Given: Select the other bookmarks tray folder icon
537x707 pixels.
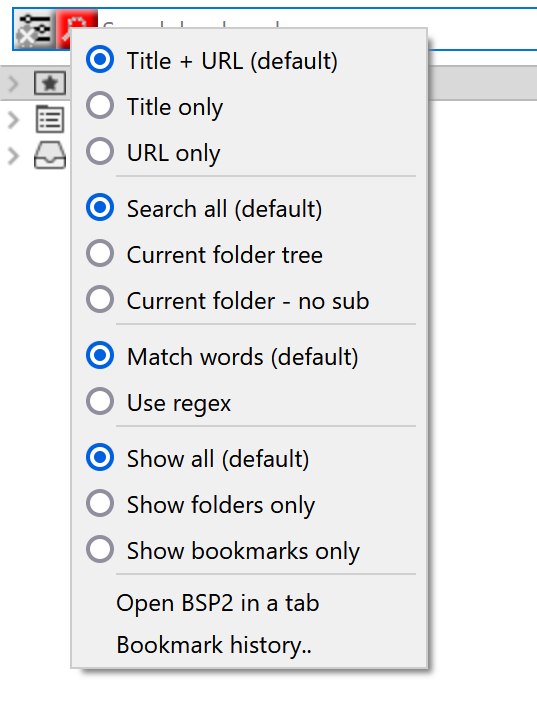Looking at the screenshot, I should (50, 156).
